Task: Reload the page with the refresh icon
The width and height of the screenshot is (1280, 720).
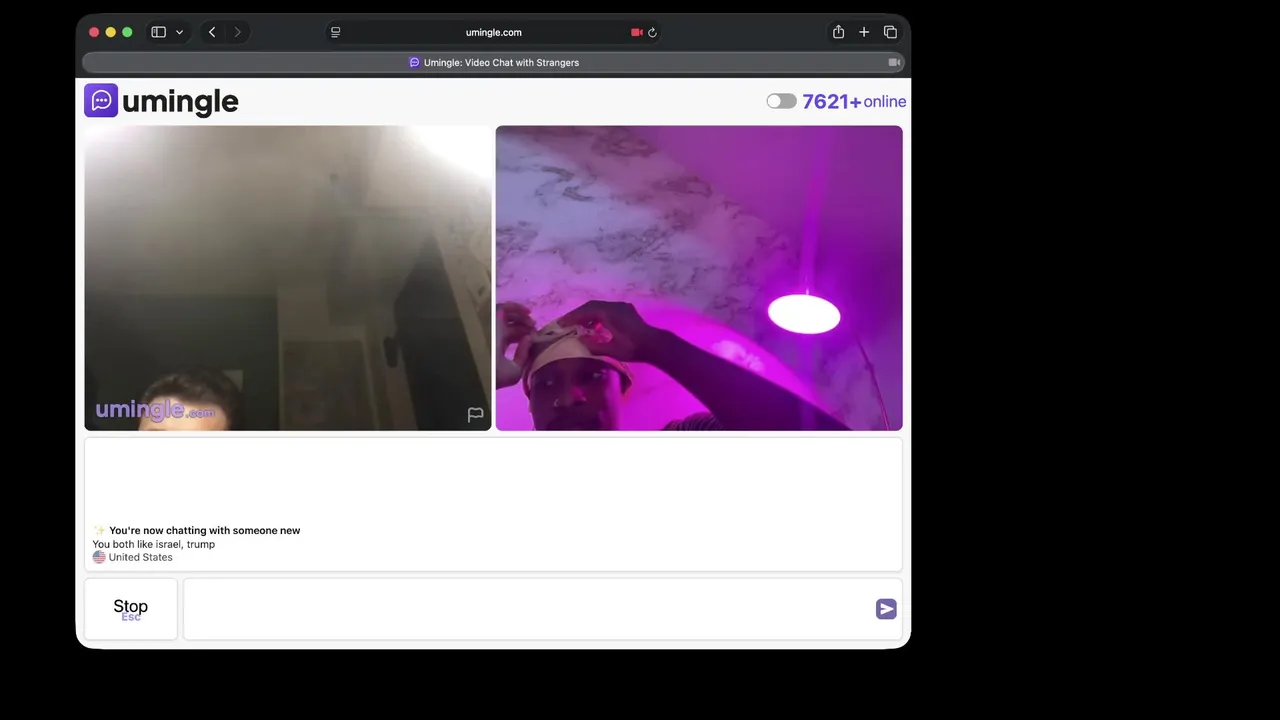Action: [652, 32]
